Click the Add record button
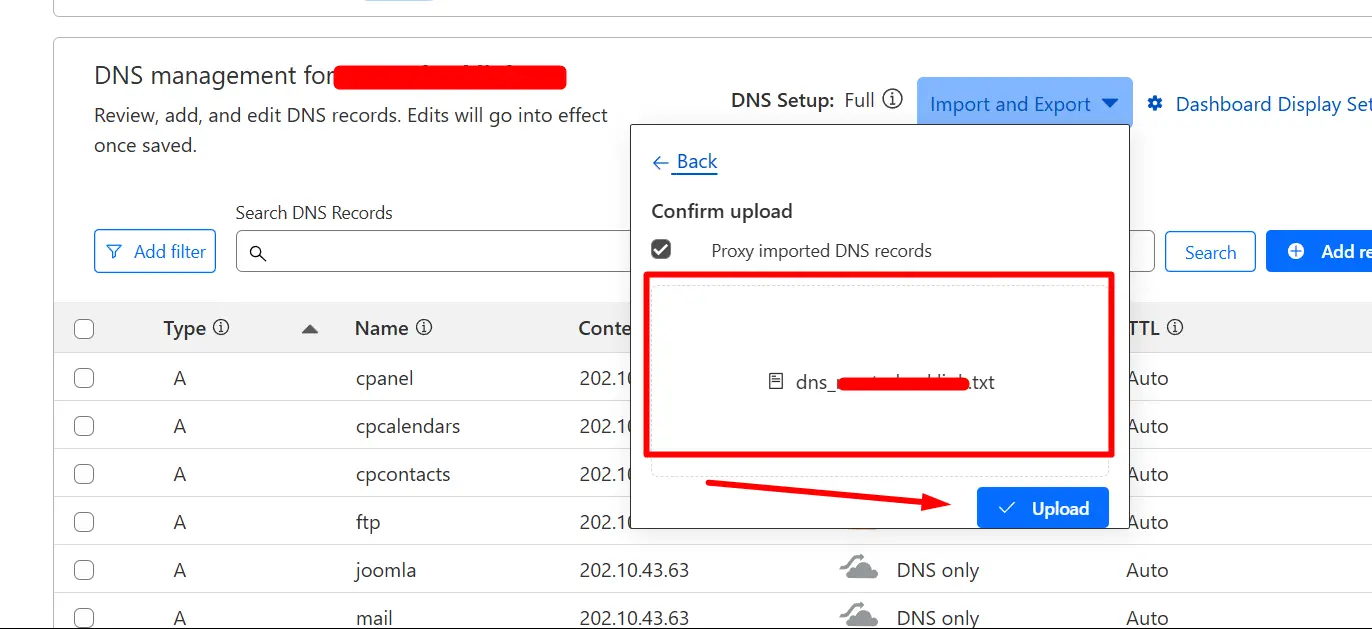 [x=1320, y=252]
